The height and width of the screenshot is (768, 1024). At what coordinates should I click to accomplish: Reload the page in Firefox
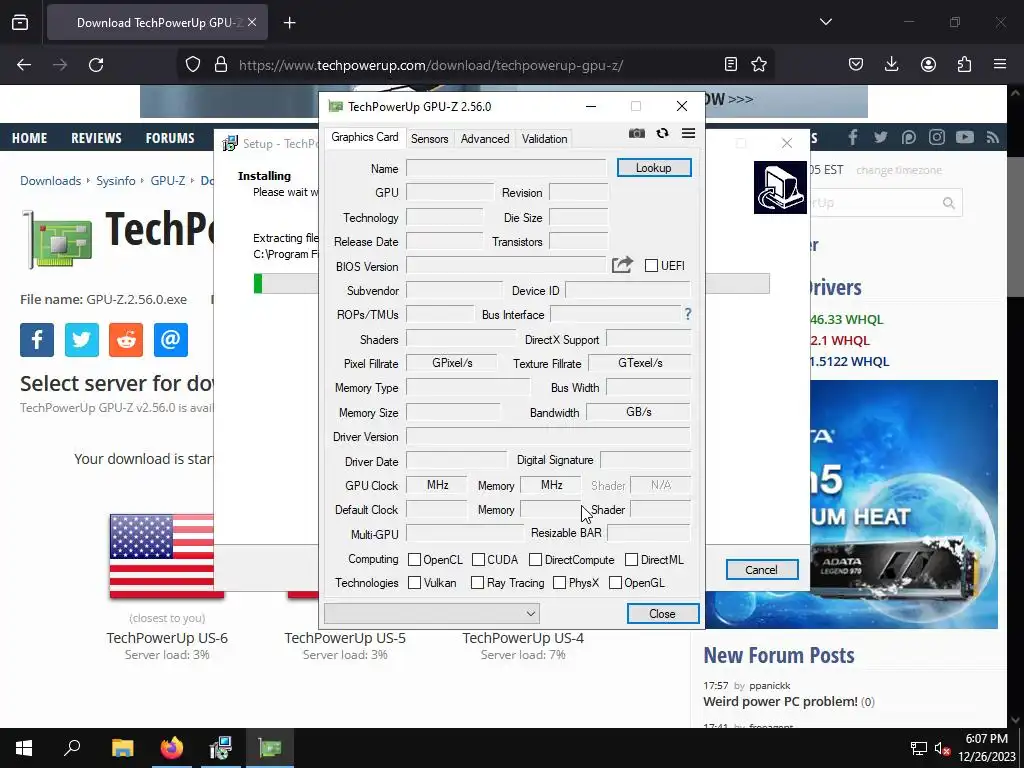(x=96, y=64)
